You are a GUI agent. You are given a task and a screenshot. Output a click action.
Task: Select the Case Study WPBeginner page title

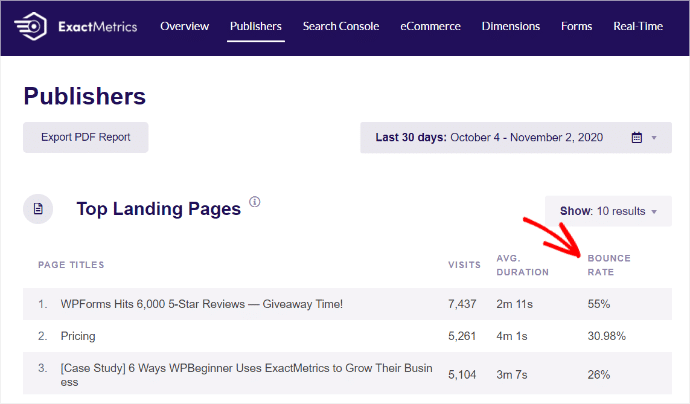click(246, 375)
